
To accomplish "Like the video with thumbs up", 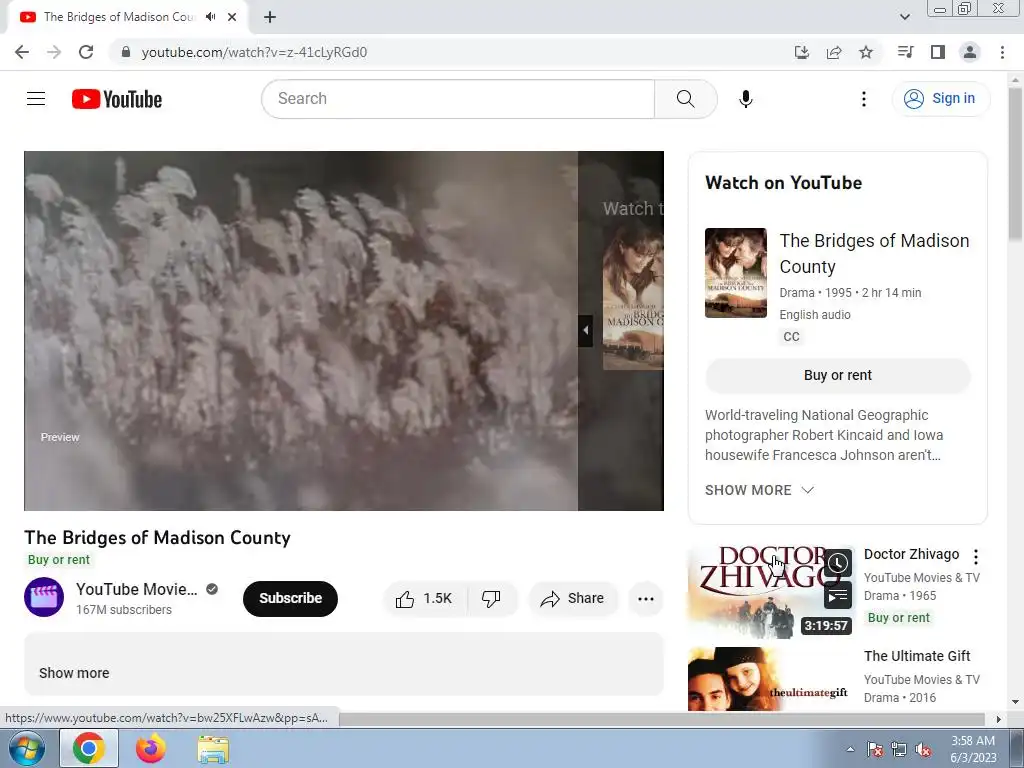I will 424,598.
